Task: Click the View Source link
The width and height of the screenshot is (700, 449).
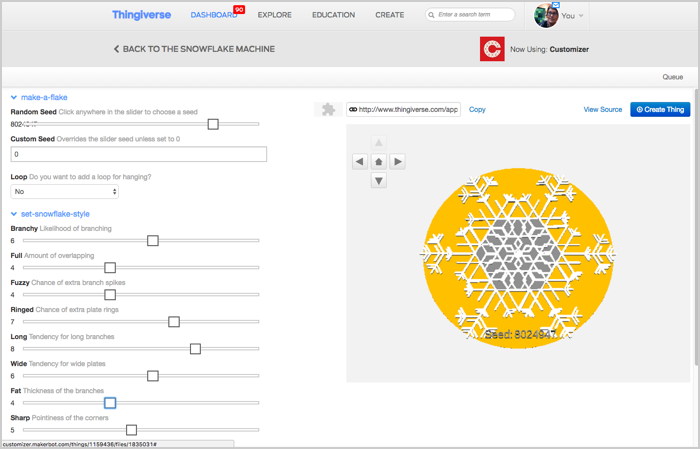Action: click(x=602, y=109)
